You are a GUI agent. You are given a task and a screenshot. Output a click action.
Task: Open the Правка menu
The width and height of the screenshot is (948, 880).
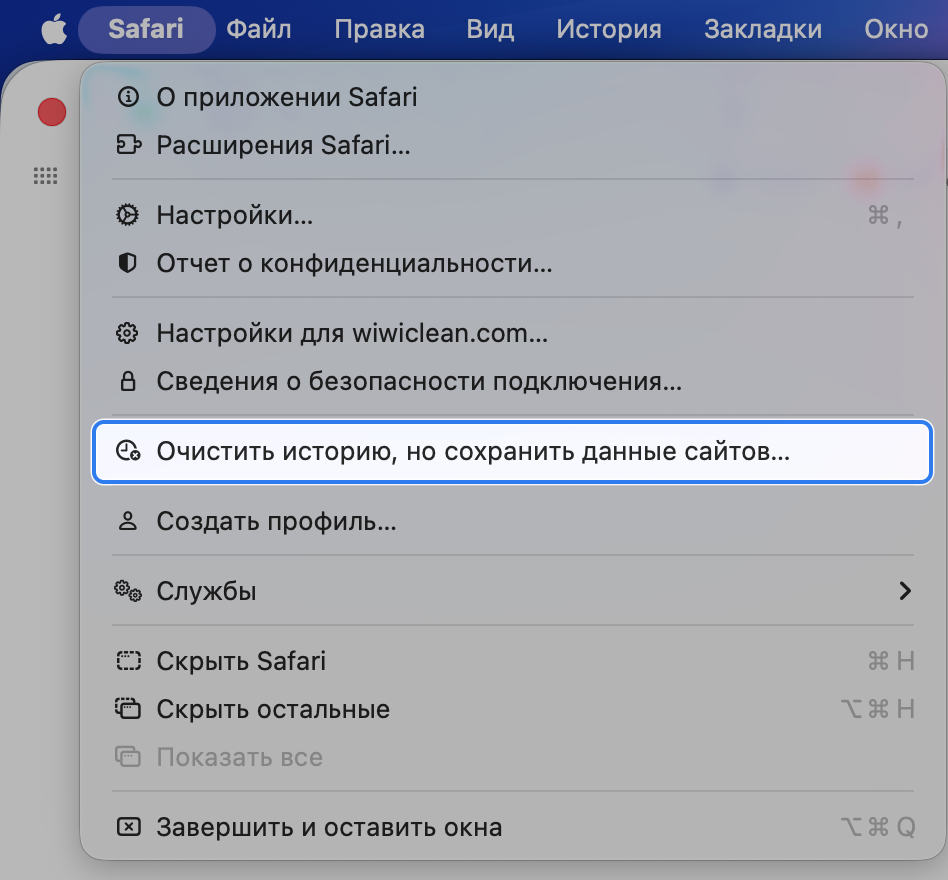tap(380, 29)
